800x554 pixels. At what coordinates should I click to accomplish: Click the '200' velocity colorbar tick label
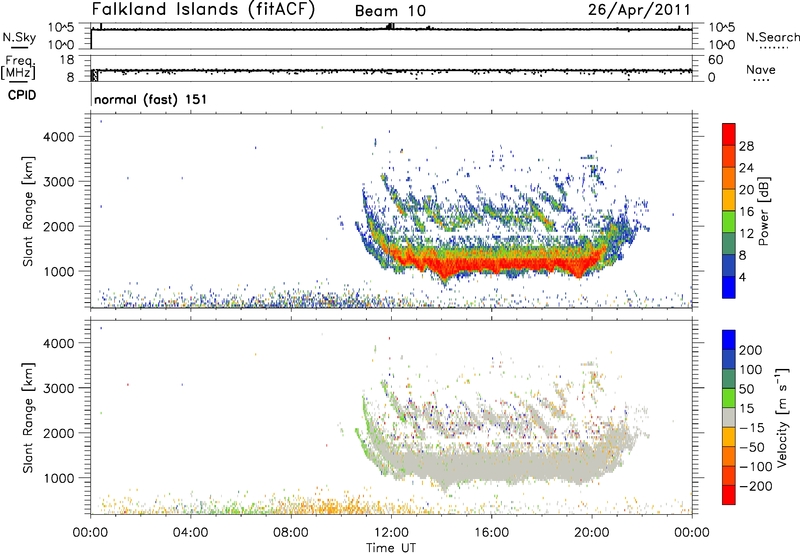click(751, 350)
